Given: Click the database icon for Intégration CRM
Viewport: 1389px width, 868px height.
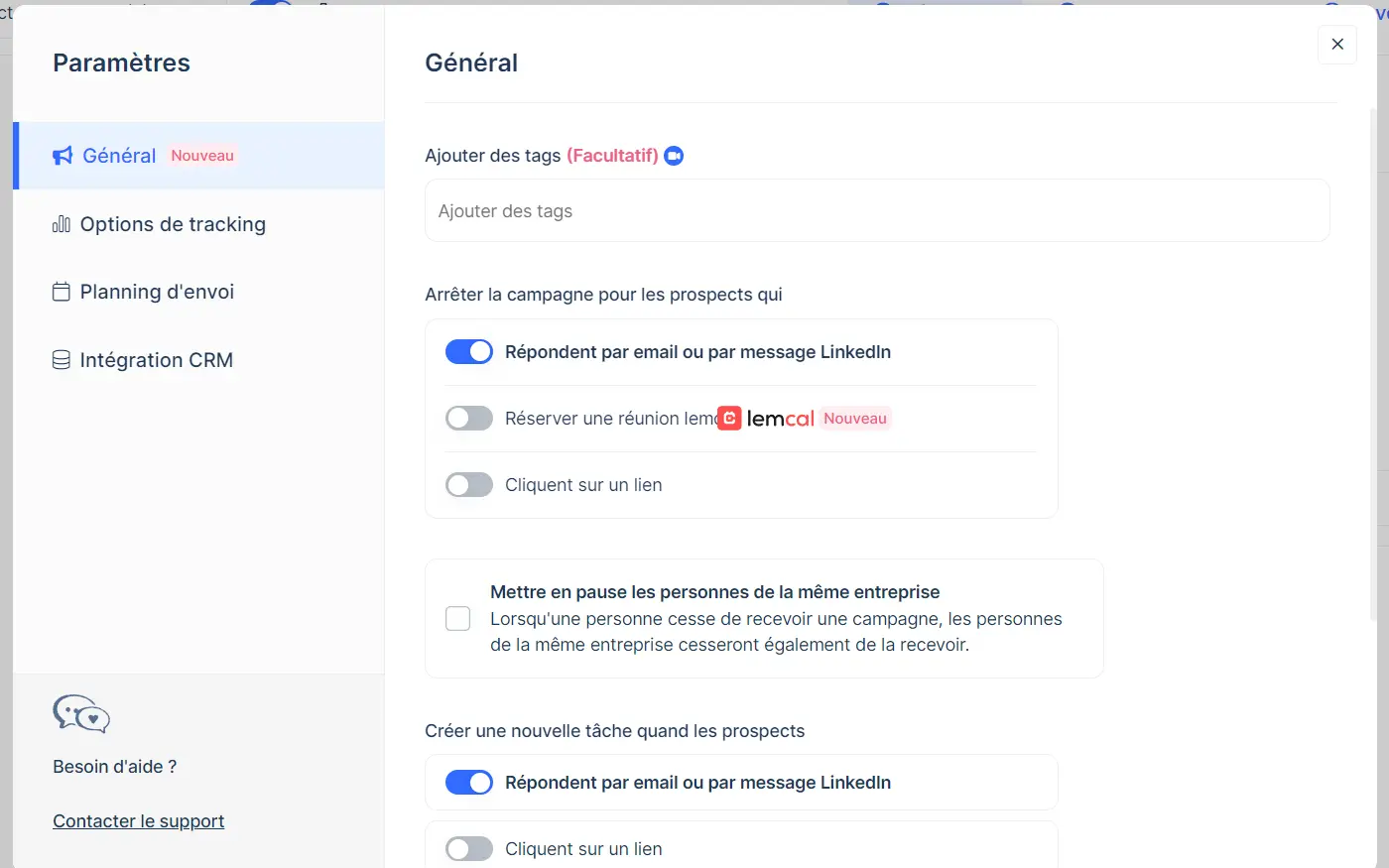Looking at the screenshot, I should [62, 360].
